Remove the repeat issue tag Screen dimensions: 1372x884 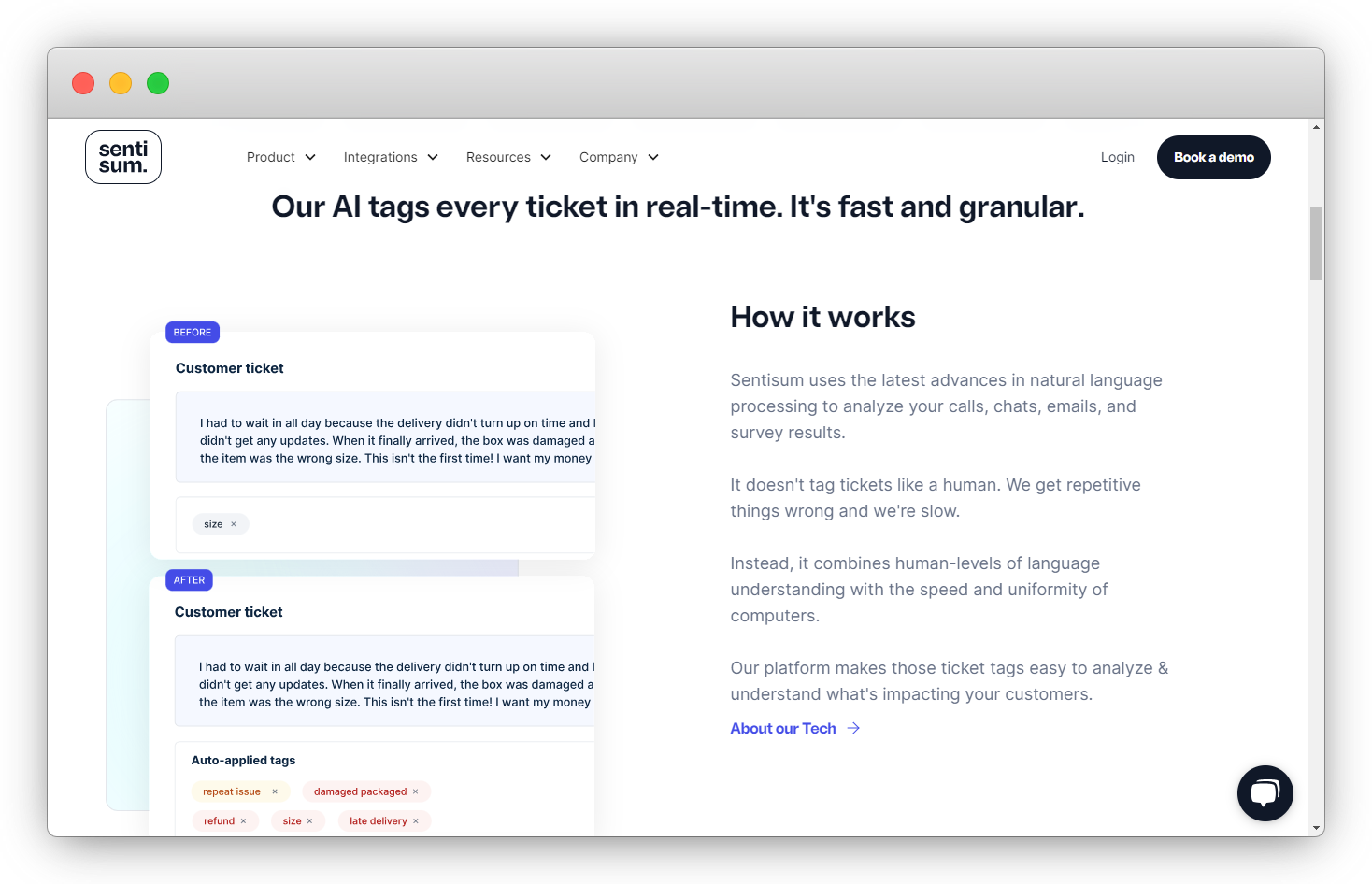(x=277, y=791)
